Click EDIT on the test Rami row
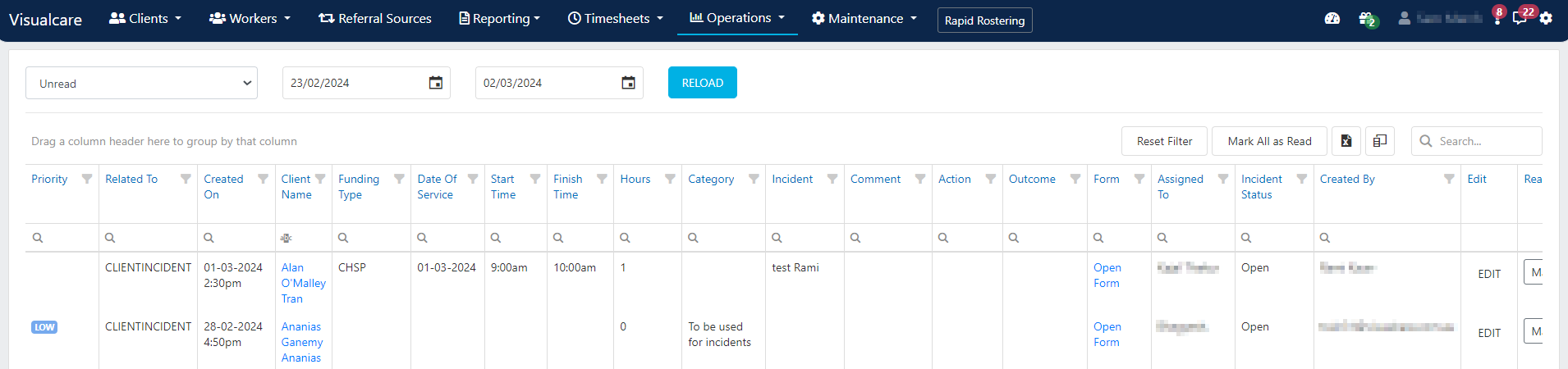 (x=1489, y=274)
